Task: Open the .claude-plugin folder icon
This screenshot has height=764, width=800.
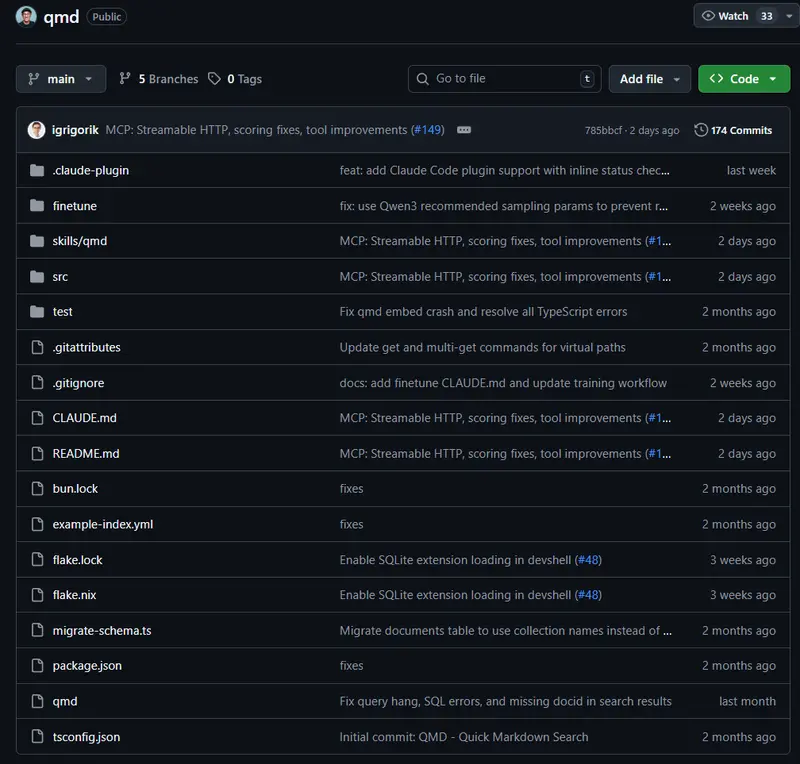Action: (x=38, y=171)
